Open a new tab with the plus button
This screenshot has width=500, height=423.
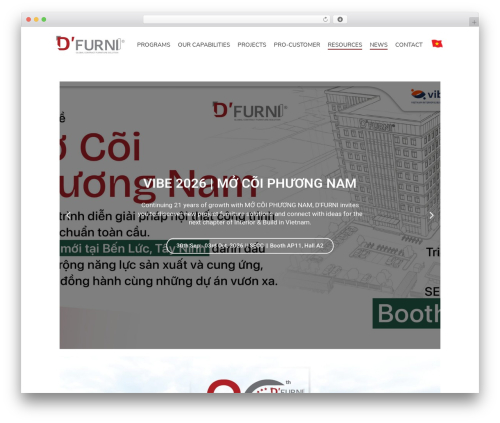pos(474,22)
